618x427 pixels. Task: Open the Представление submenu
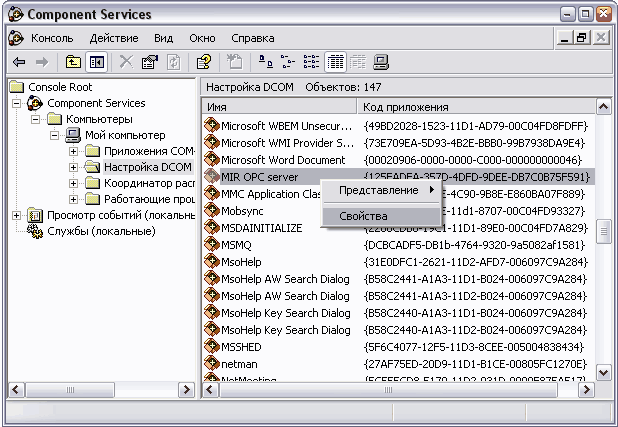pos(381,190)
